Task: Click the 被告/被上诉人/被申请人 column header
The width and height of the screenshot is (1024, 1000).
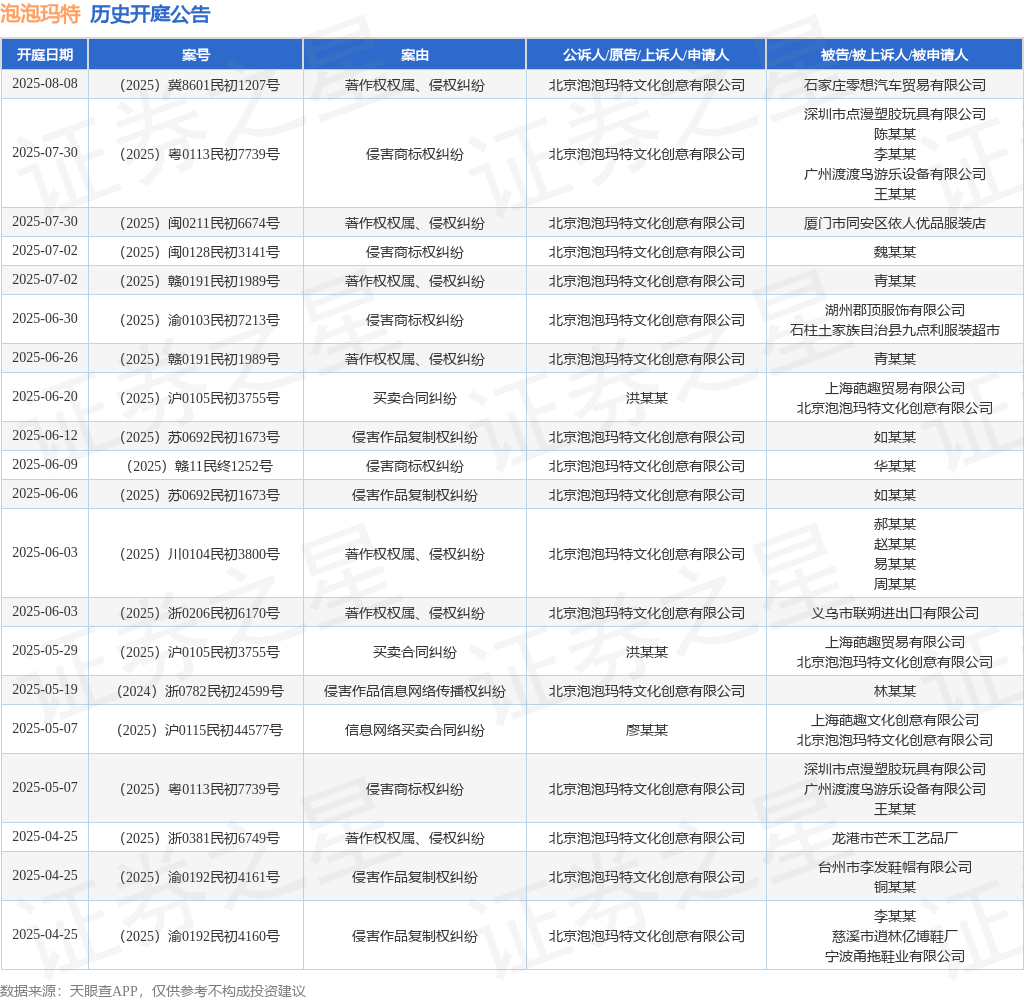Action: click(895, 55)
